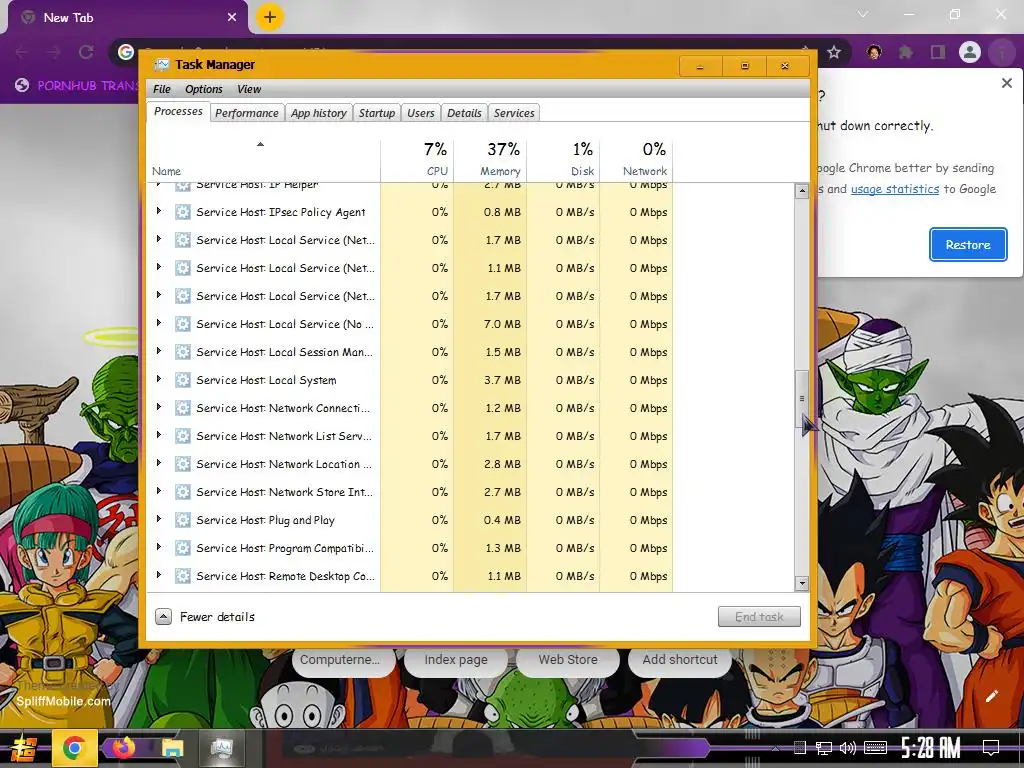Click gear icon of Local System service
Viewport: 1024px width, 768px height.
[x=183, y=380]
